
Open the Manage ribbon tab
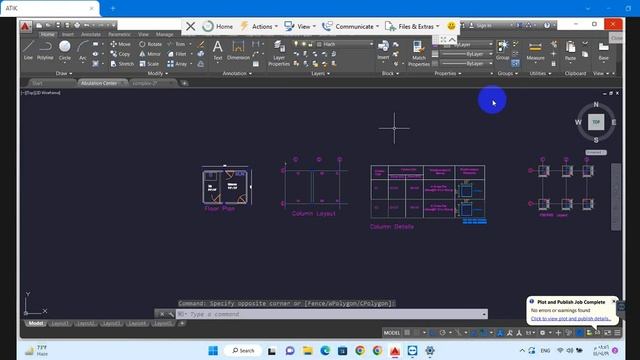point(164,35)
